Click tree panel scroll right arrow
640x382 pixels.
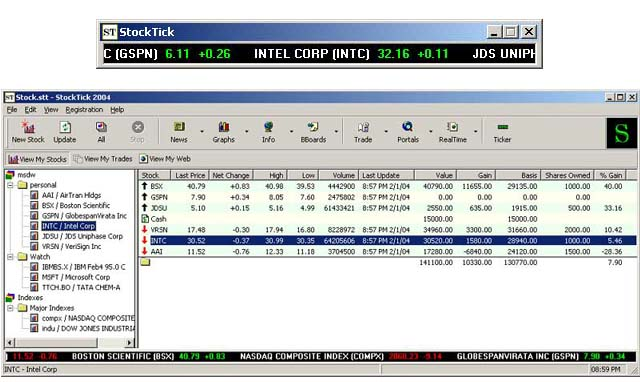(x=129, y=342)
